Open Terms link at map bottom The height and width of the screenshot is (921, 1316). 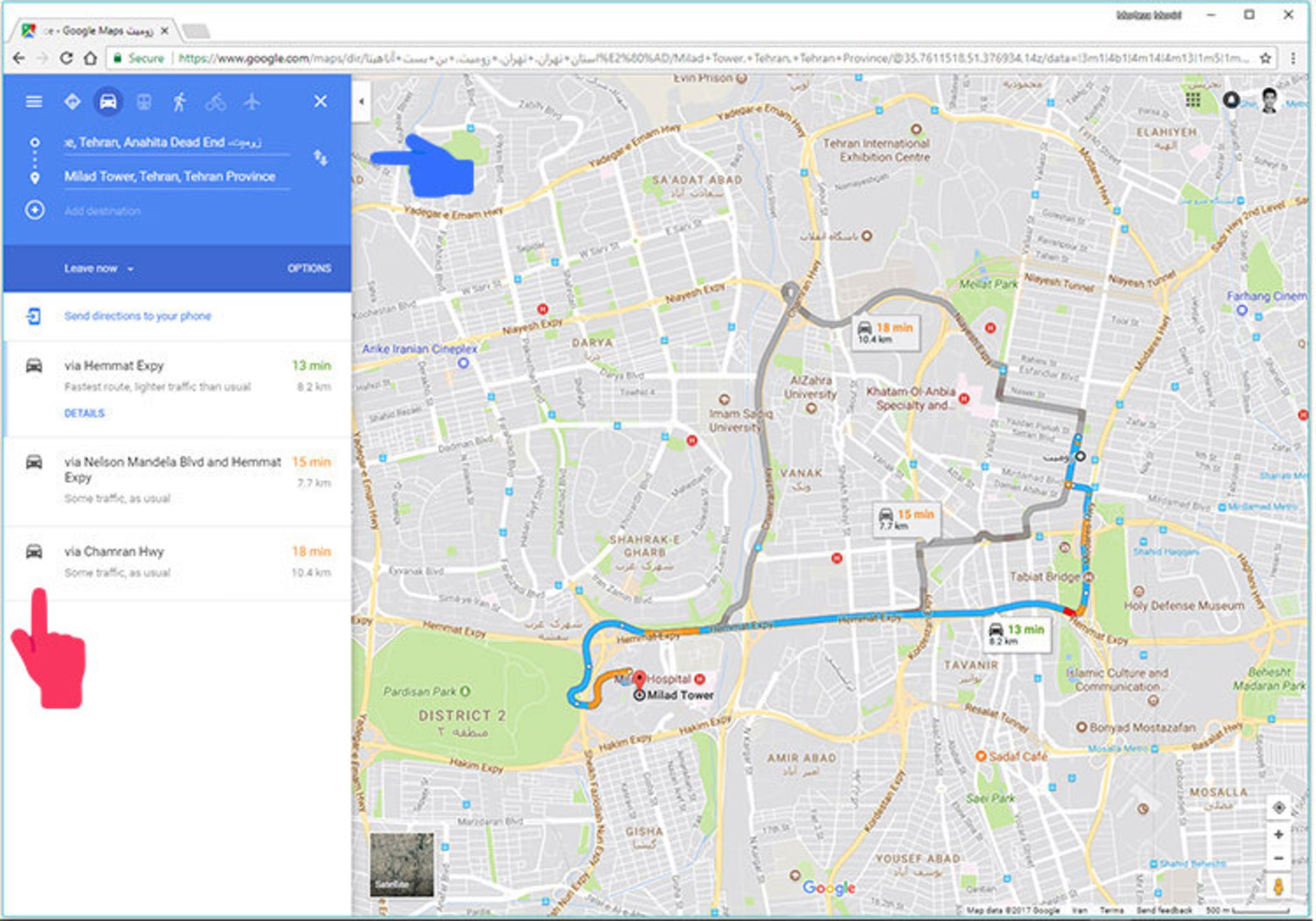pyautogui.click(x=1110, y=910)
